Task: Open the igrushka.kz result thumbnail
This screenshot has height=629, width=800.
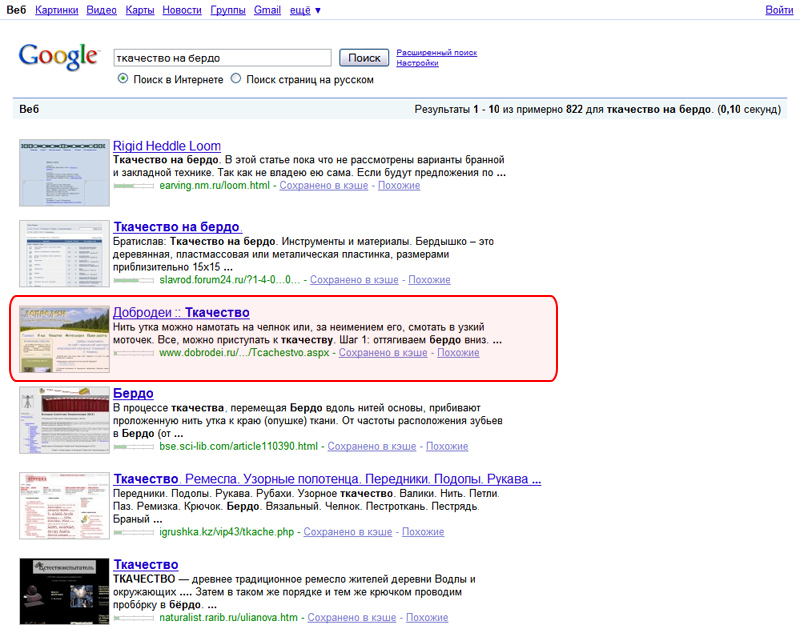Action: click(x=64, y=506)
